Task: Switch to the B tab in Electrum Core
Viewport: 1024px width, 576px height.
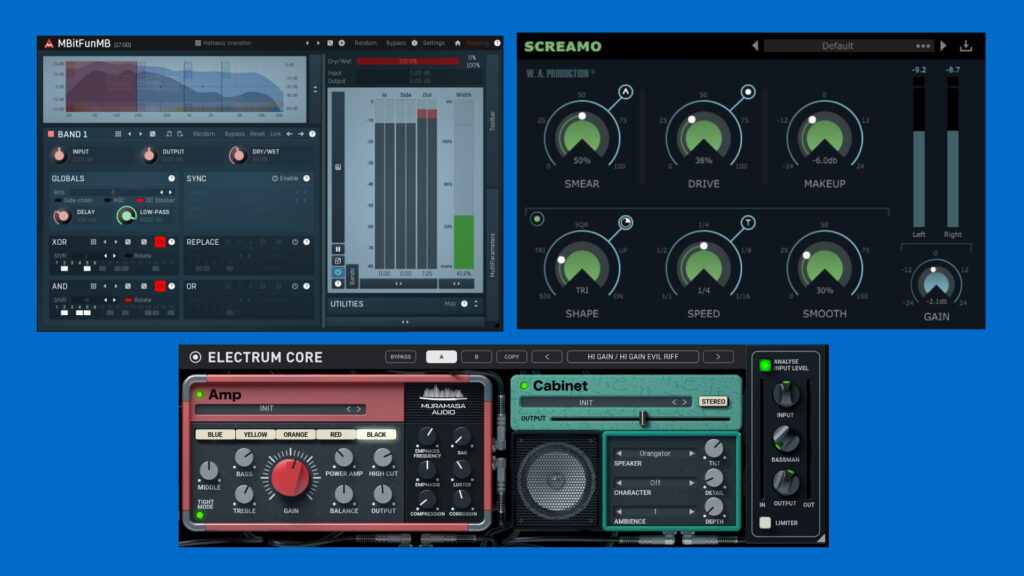Action: [x=474, y=356]
